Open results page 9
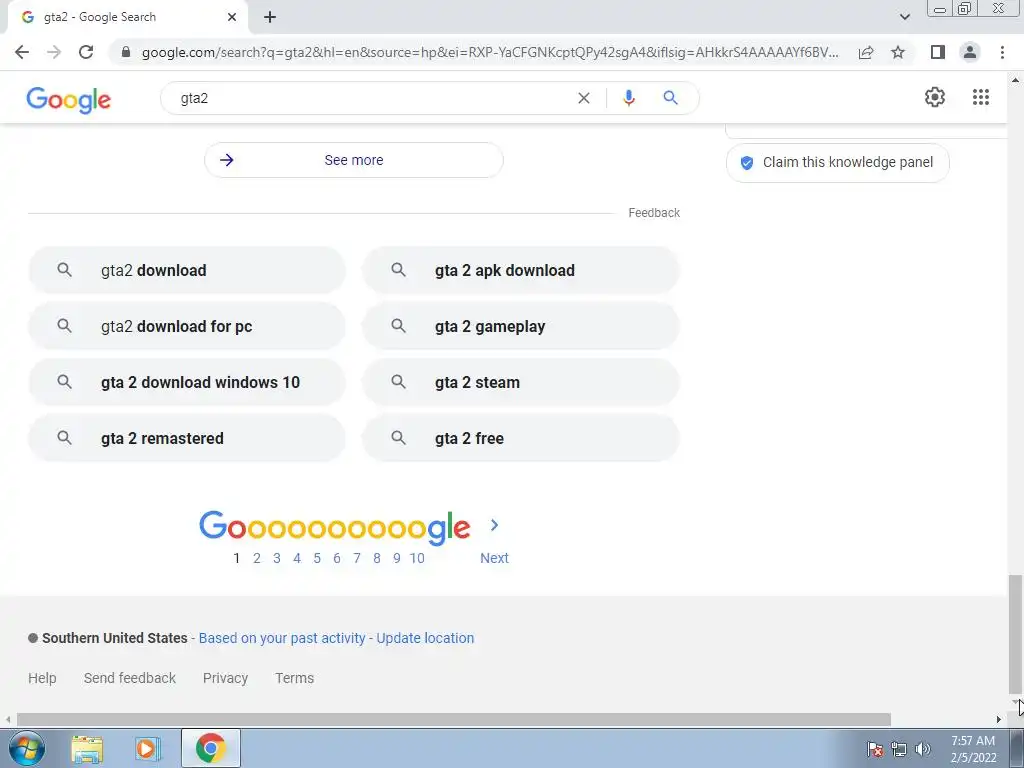Image resolution: width=1024 pixels, height=768 pixels. point(396,558)
